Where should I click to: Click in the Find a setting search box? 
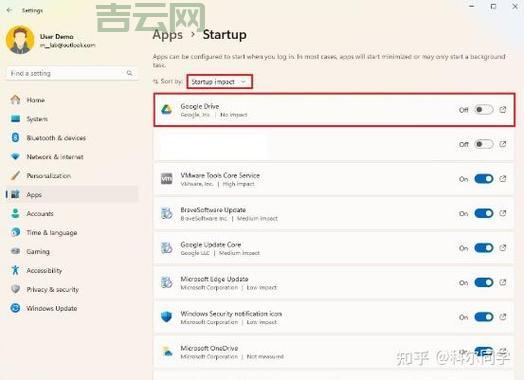(72, 73)
